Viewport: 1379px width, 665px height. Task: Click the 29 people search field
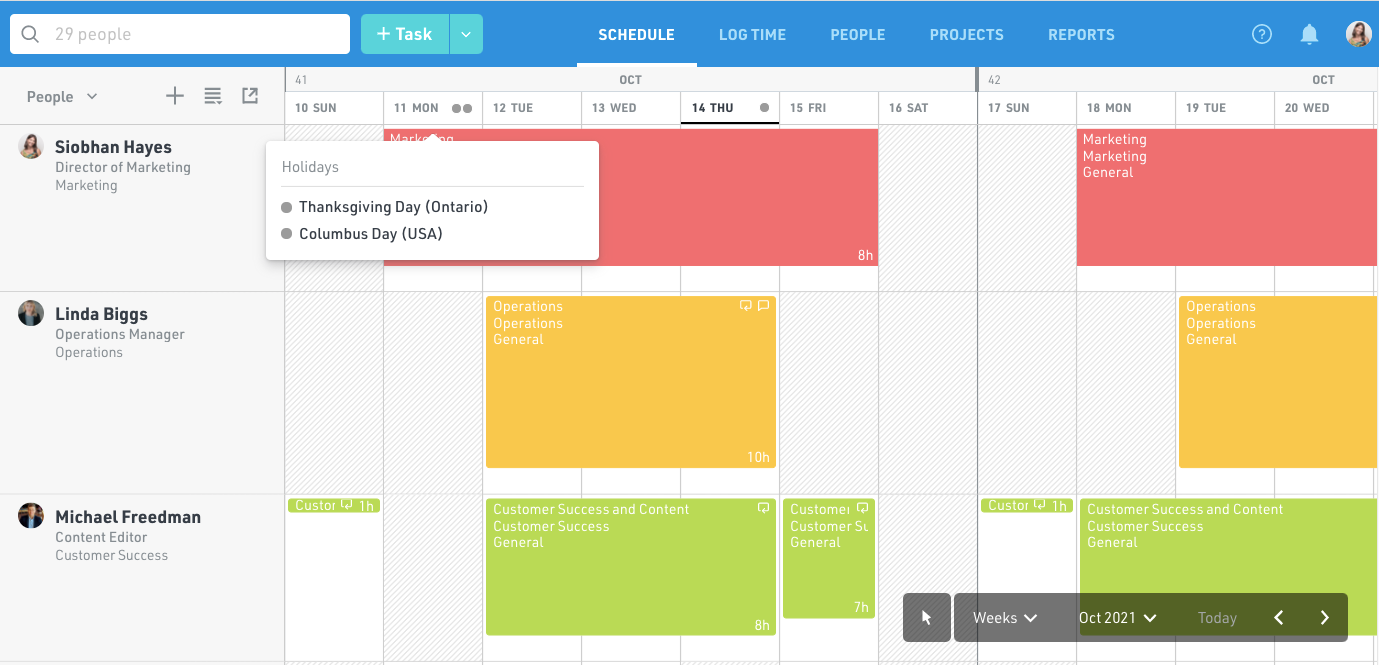tap(180, 34)
